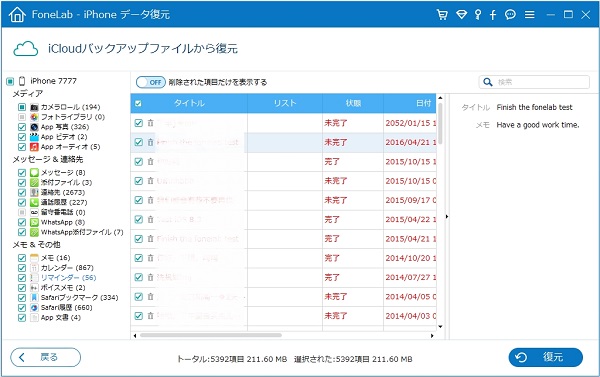
Task: Click the iCloud cloud icon
Action: point(26,49)
